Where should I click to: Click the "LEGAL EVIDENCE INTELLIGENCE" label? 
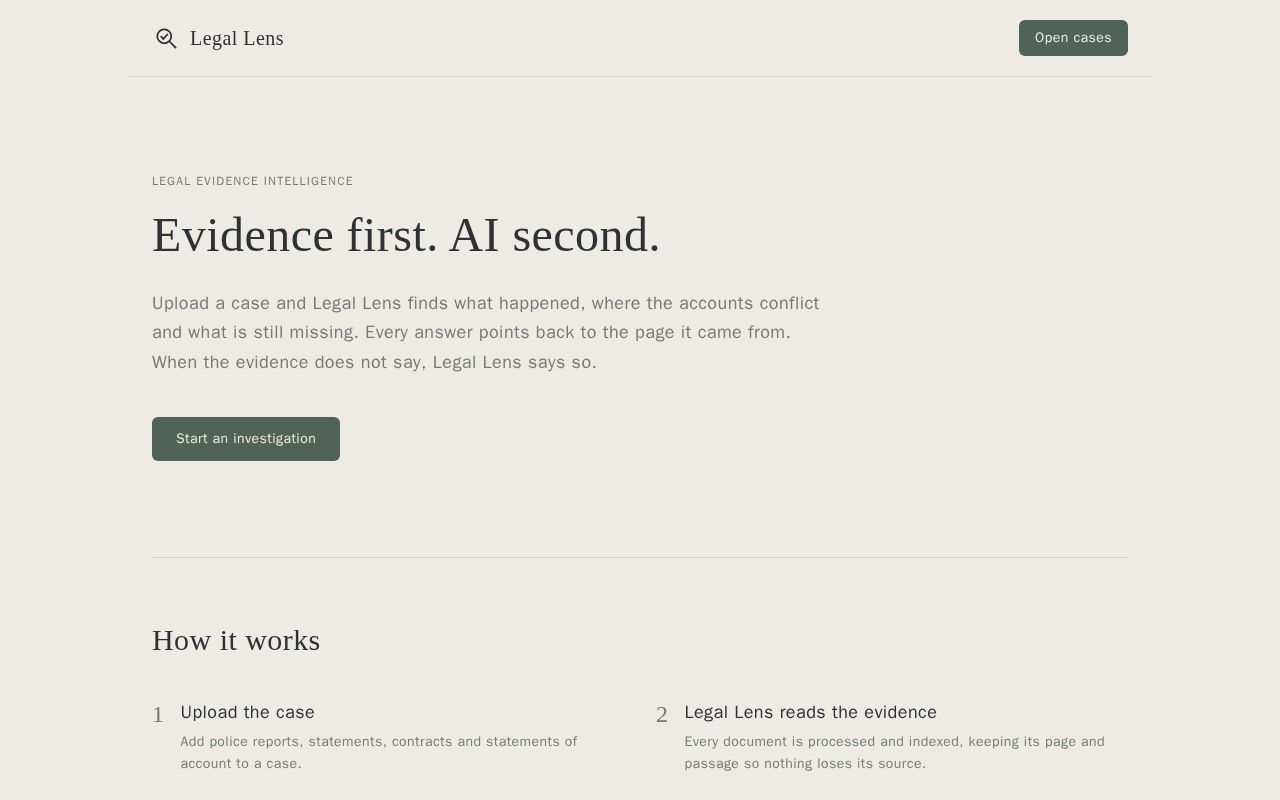(x=253, y=181)
